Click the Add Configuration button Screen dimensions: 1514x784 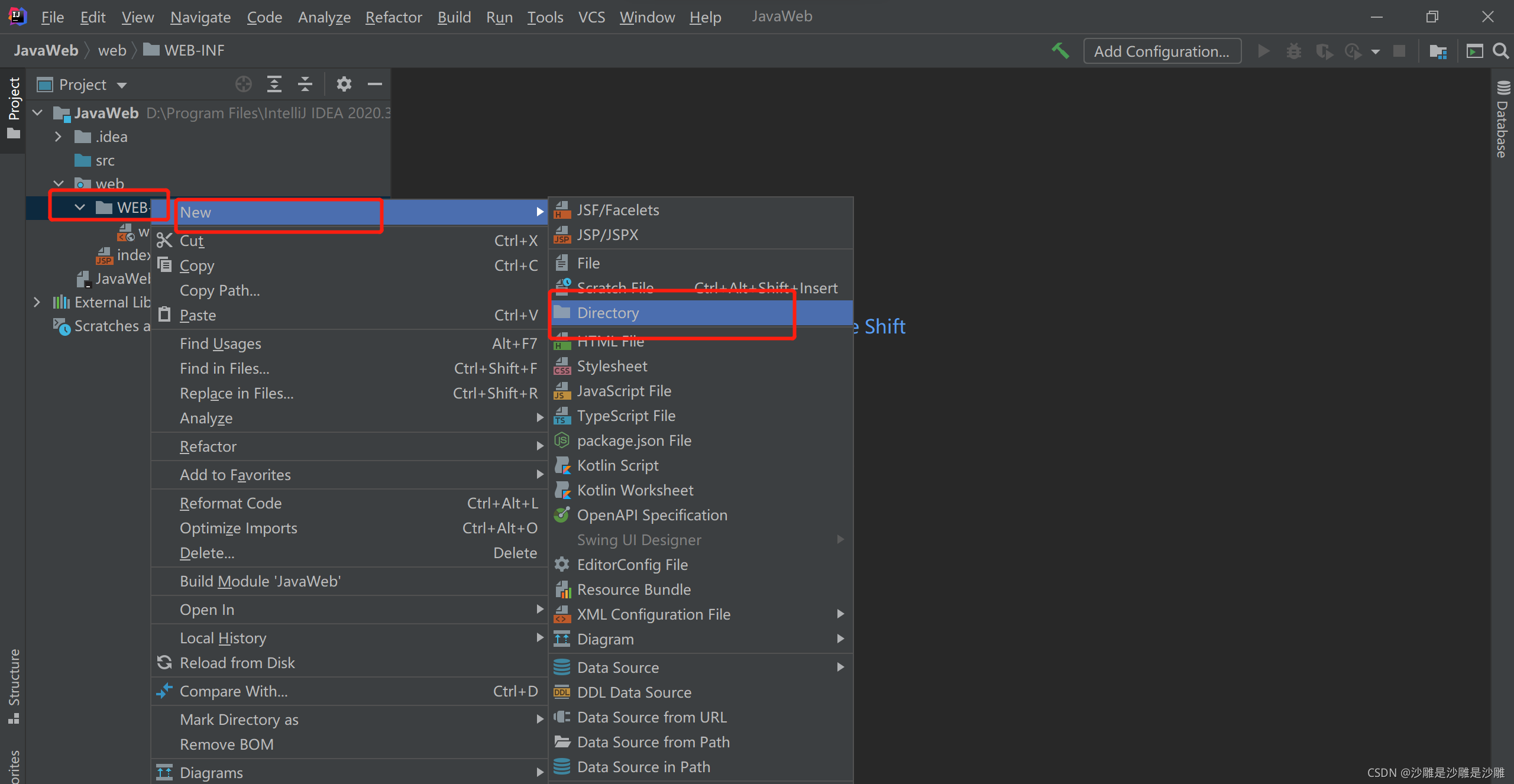click(1161, 51)
